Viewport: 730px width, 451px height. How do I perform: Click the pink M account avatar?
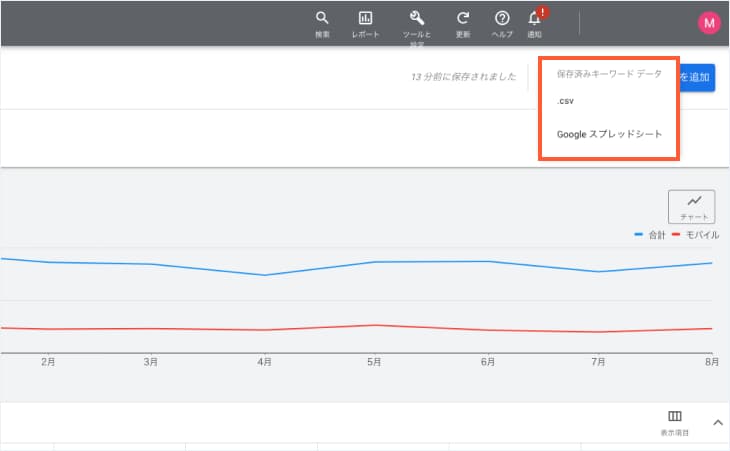tap(709, 23)
